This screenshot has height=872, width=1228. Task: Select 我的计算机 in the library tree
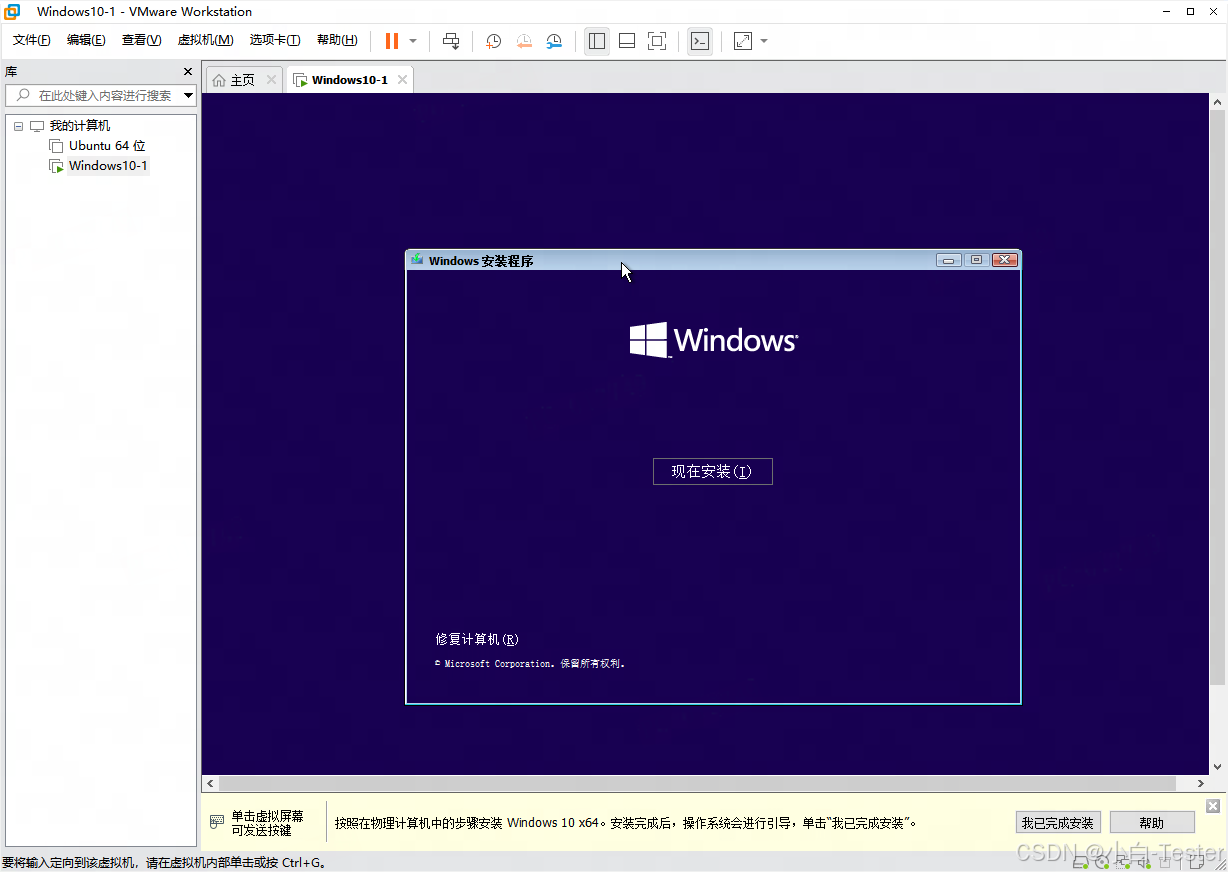pos(80,126)
